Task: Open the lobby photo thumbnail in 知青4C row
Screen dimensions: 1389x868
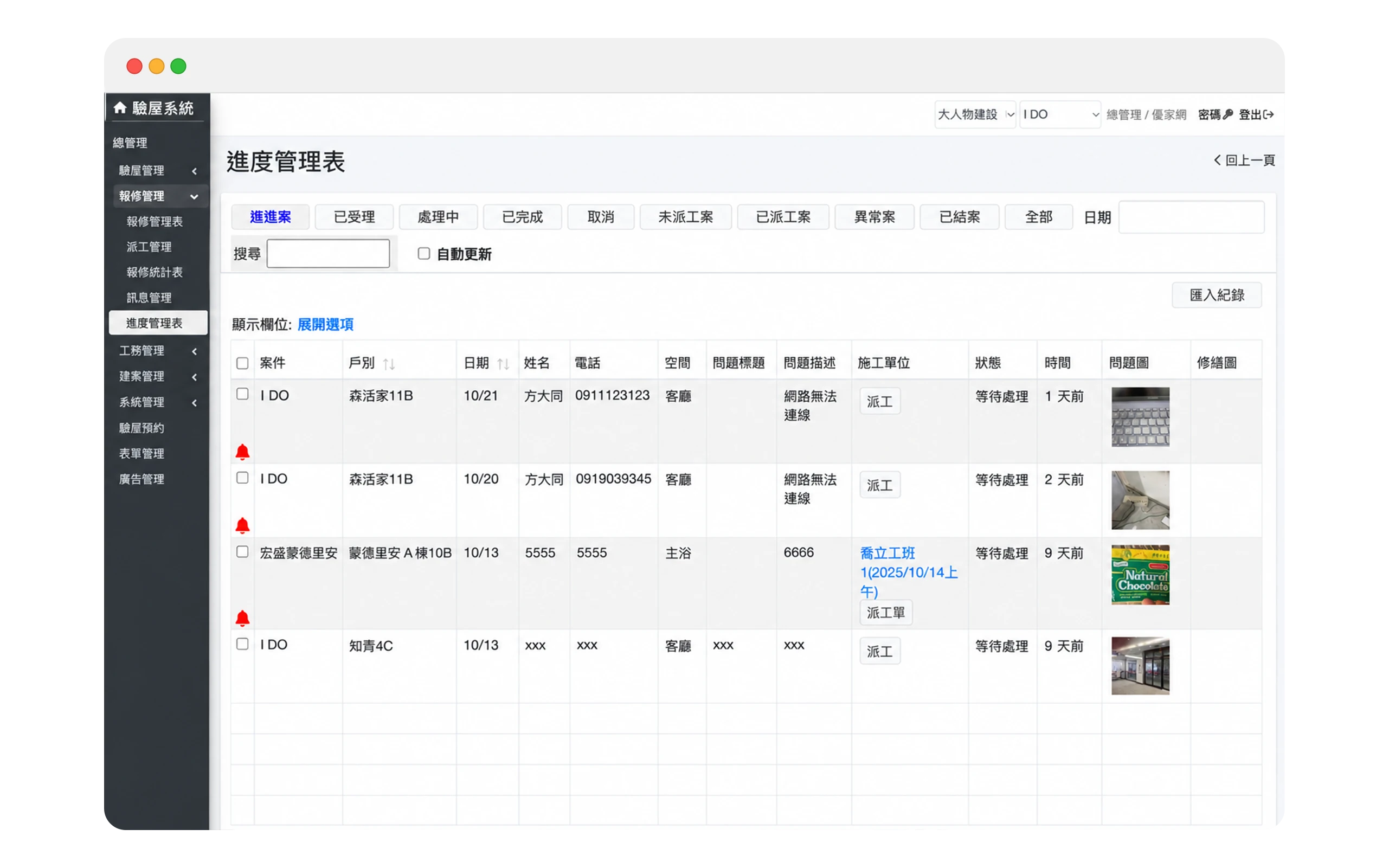Action: (x=1140, y=666)
